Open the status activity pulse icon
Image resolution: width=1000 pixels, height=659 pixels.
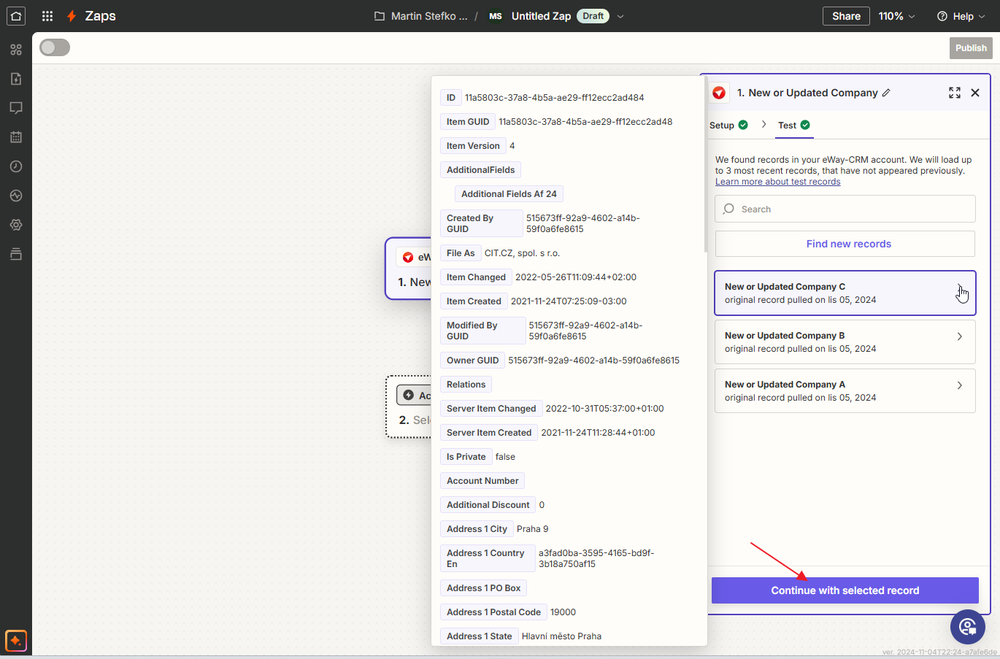(16, 196)
